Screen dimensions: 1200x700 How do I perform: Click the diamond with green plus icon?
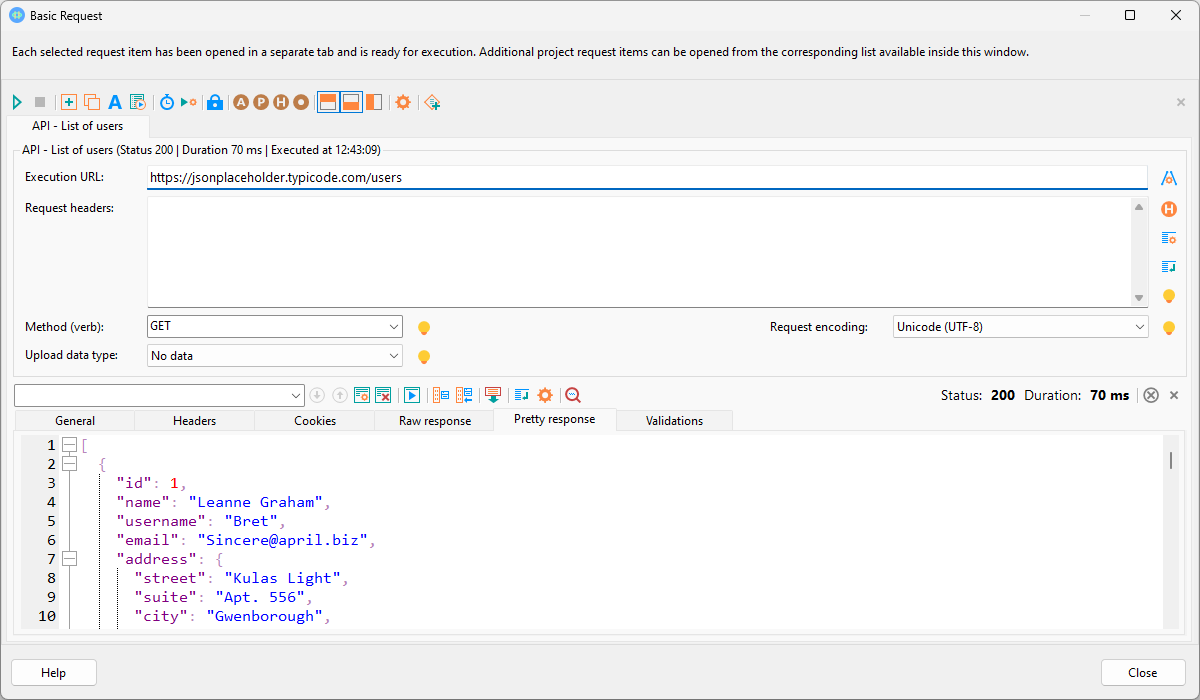coord(432,102)
